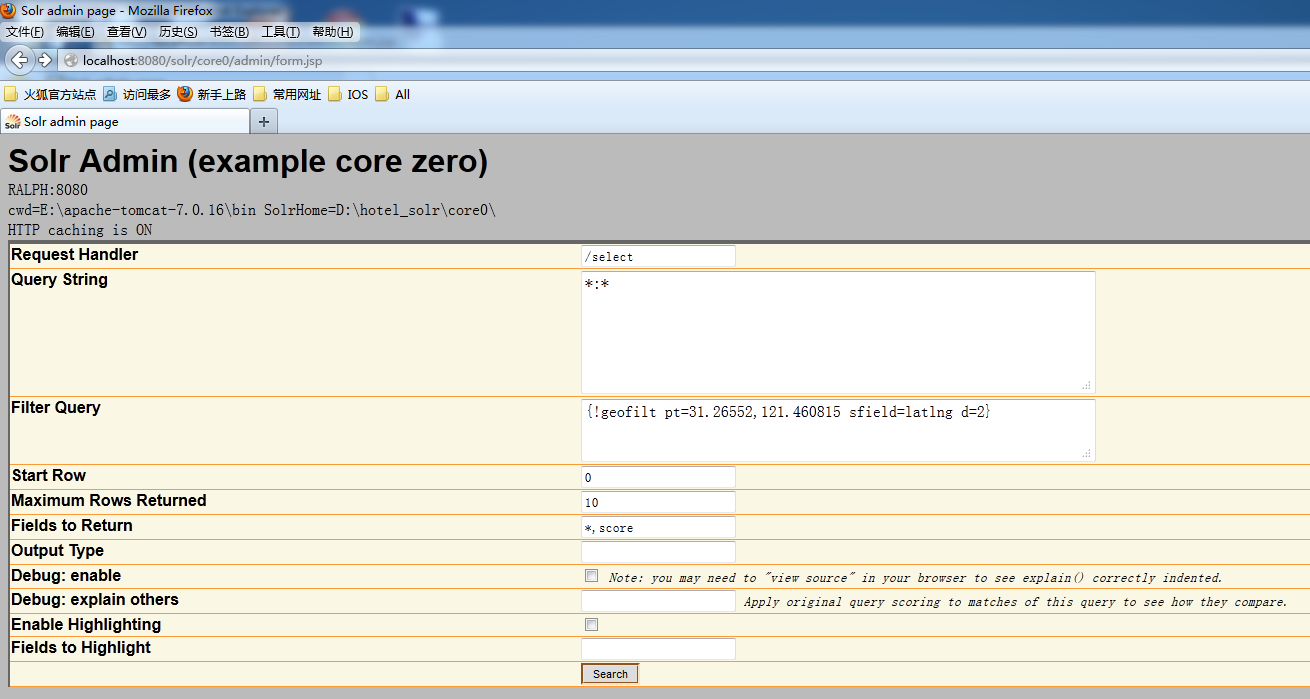Open the IOS bookmark folder
Viewport: 1310px width, 699px height.
[348, 95]
